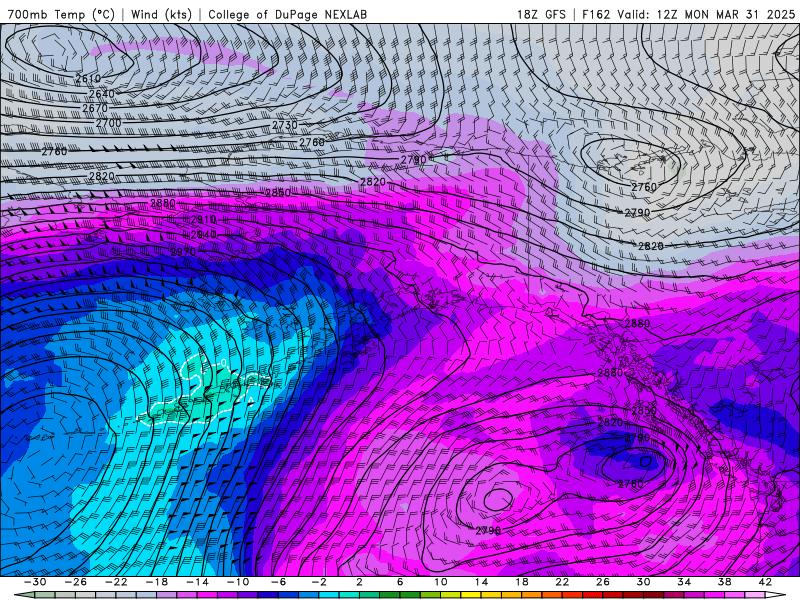Click the white "0" label on the dashed isotherm
Viewport: 800px width, 600px height.
click(x=223, y=362)
